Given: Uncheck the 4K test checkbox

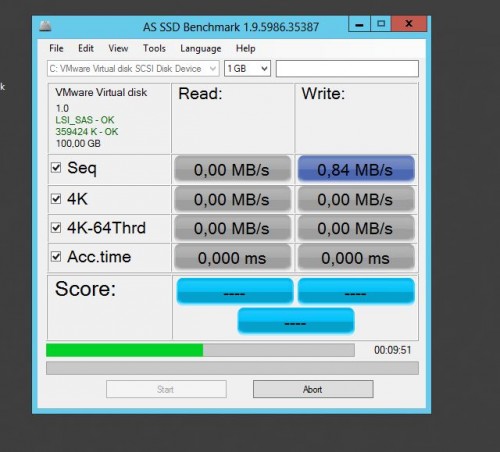Looking at the screenshot, I should tap(56, 199).
